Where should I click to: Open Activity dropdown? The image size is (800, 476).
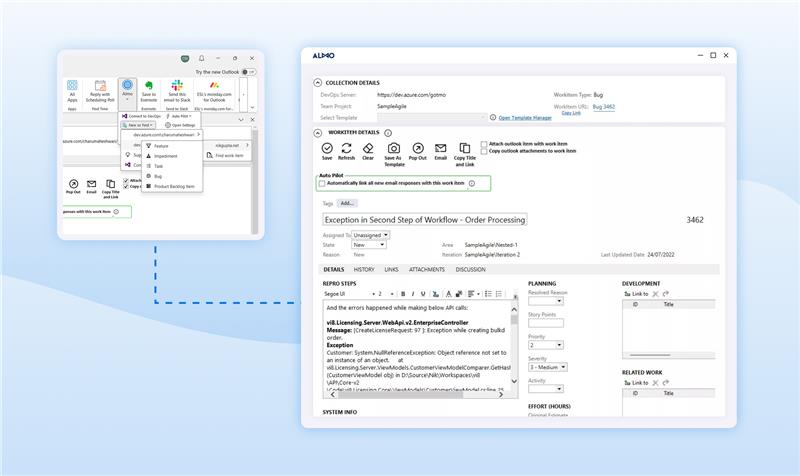click(546, 389)
